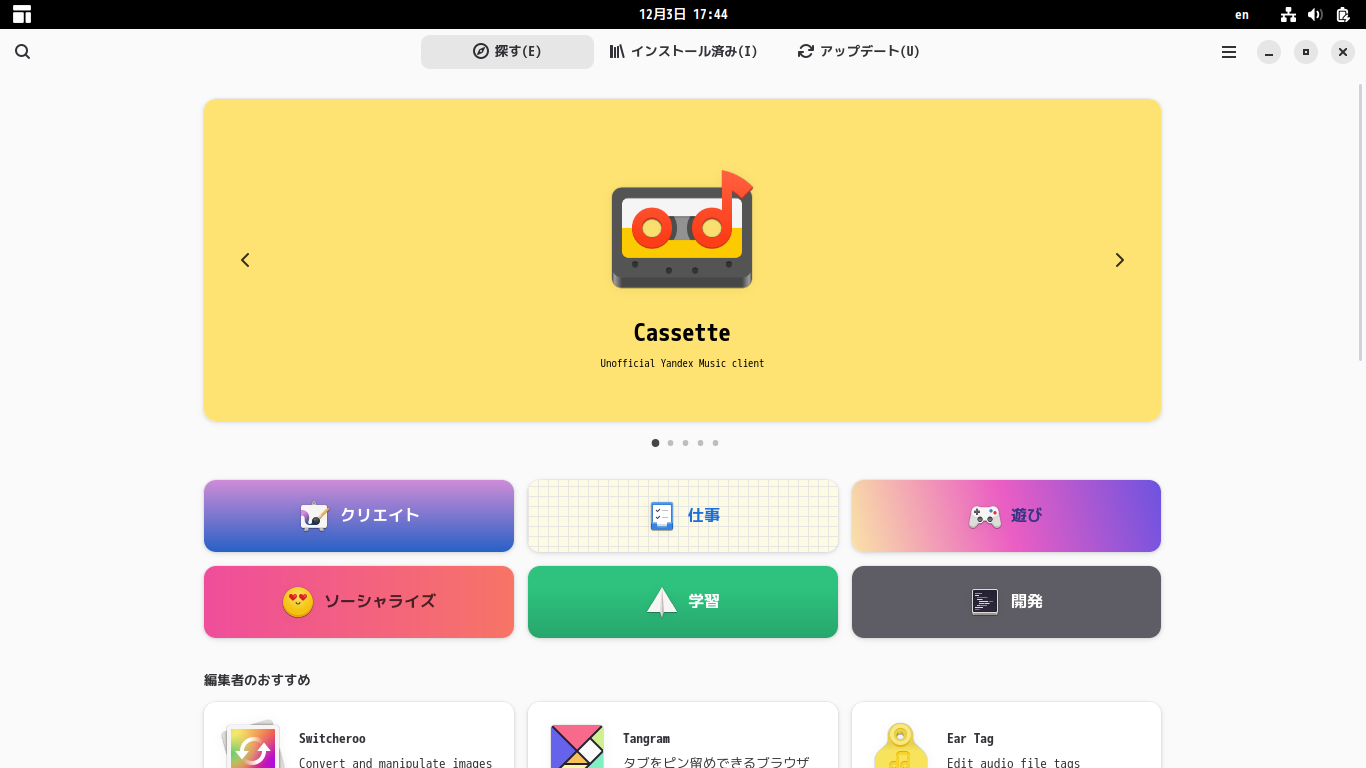Click the Ear Tag app icon
The image size is (1366, 768).
900,745
